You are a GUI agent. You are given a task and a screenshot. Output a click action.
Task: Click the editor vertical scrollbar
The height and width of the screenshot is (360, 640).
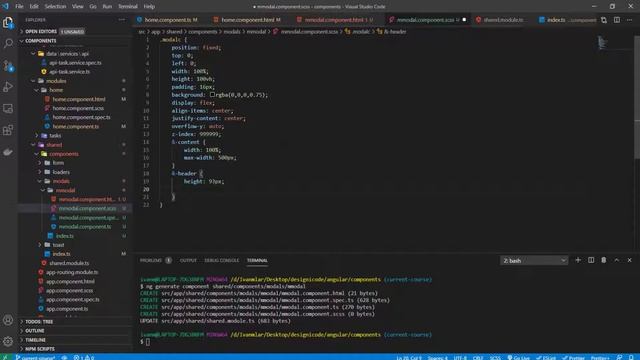click(637, 97)
